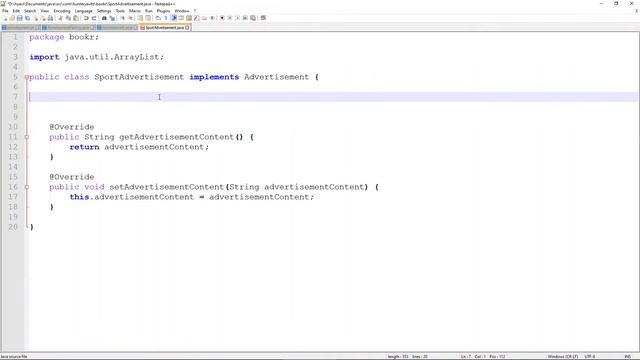
Task: Save the file with the toolbar Save icon
Action: 19,18
